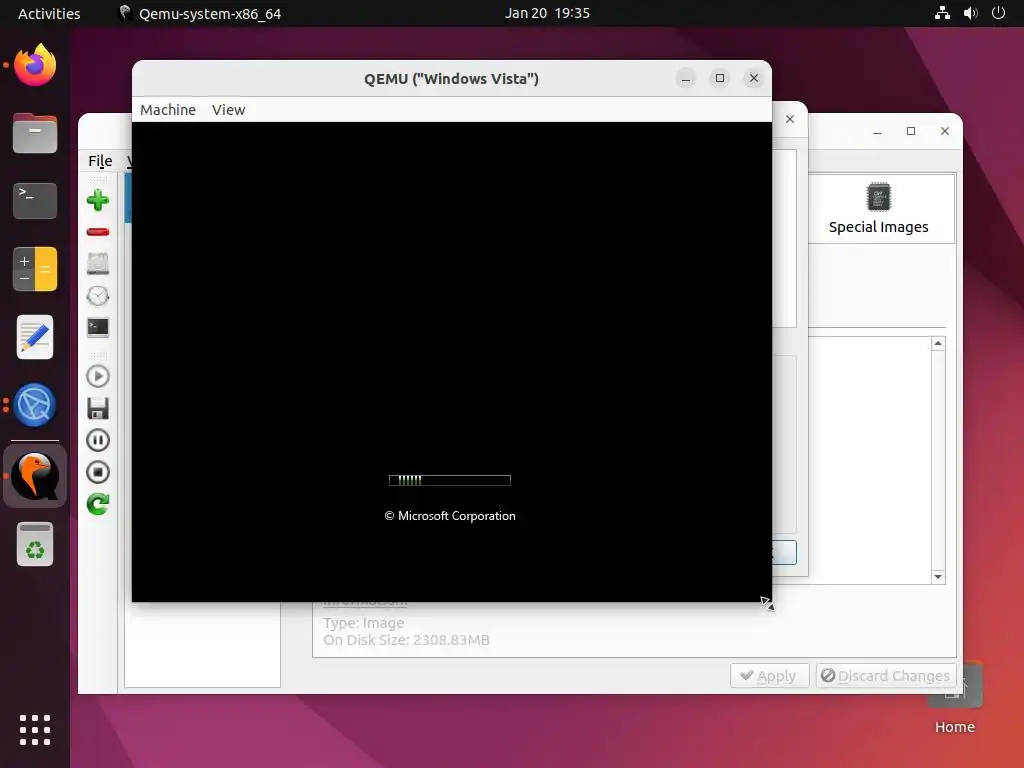Open Text Editor from the dock
The image size is (1024, 768).
click(35, 337)
